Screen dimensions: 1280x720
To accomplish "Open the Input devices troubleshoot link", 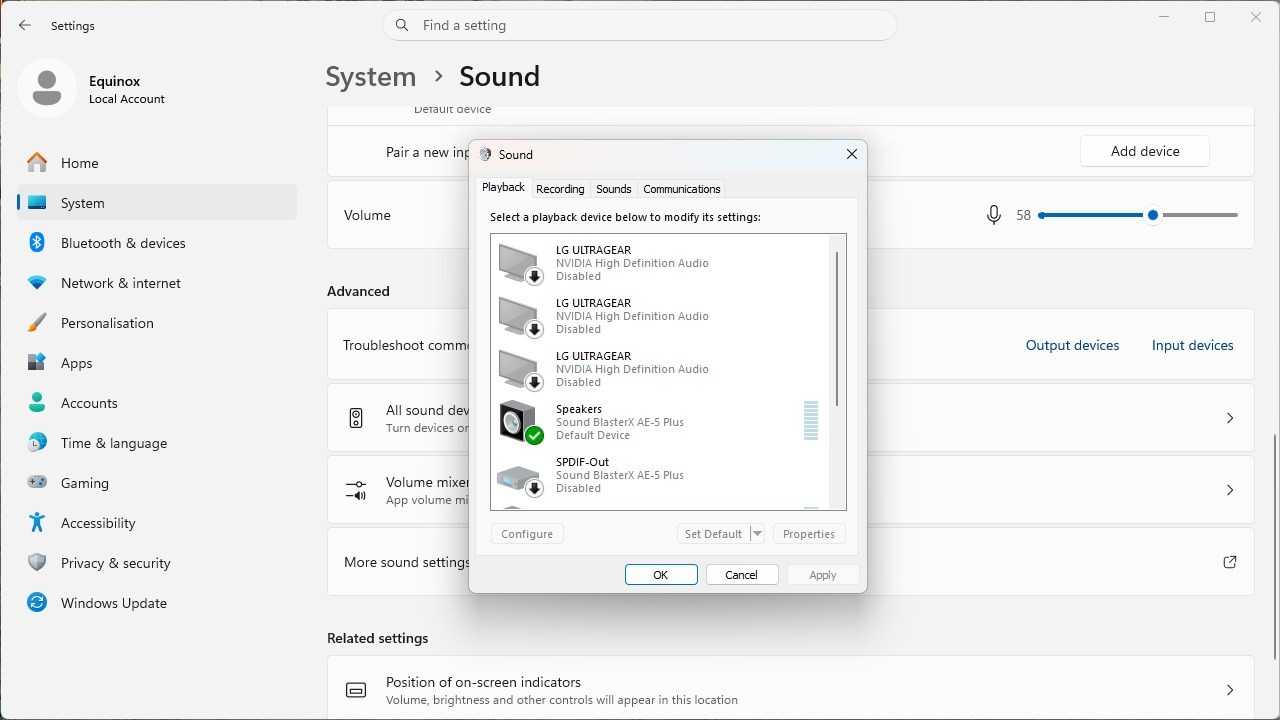I will (1193, 345).
